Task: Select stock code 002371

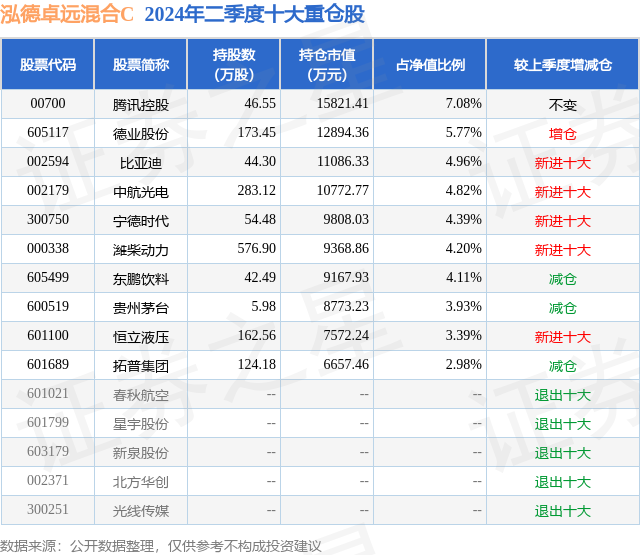Action: click(48, 480)
